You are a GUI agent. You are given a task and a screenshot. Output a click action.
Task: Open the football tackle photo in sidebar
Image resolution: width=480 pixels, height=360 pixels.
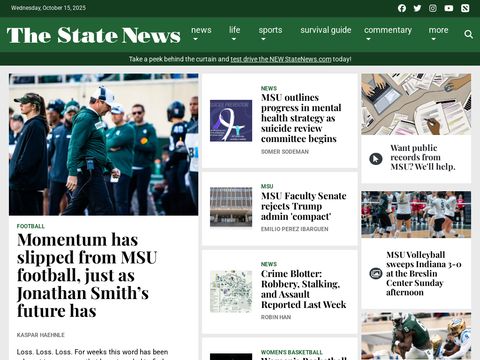click(416, 336)
